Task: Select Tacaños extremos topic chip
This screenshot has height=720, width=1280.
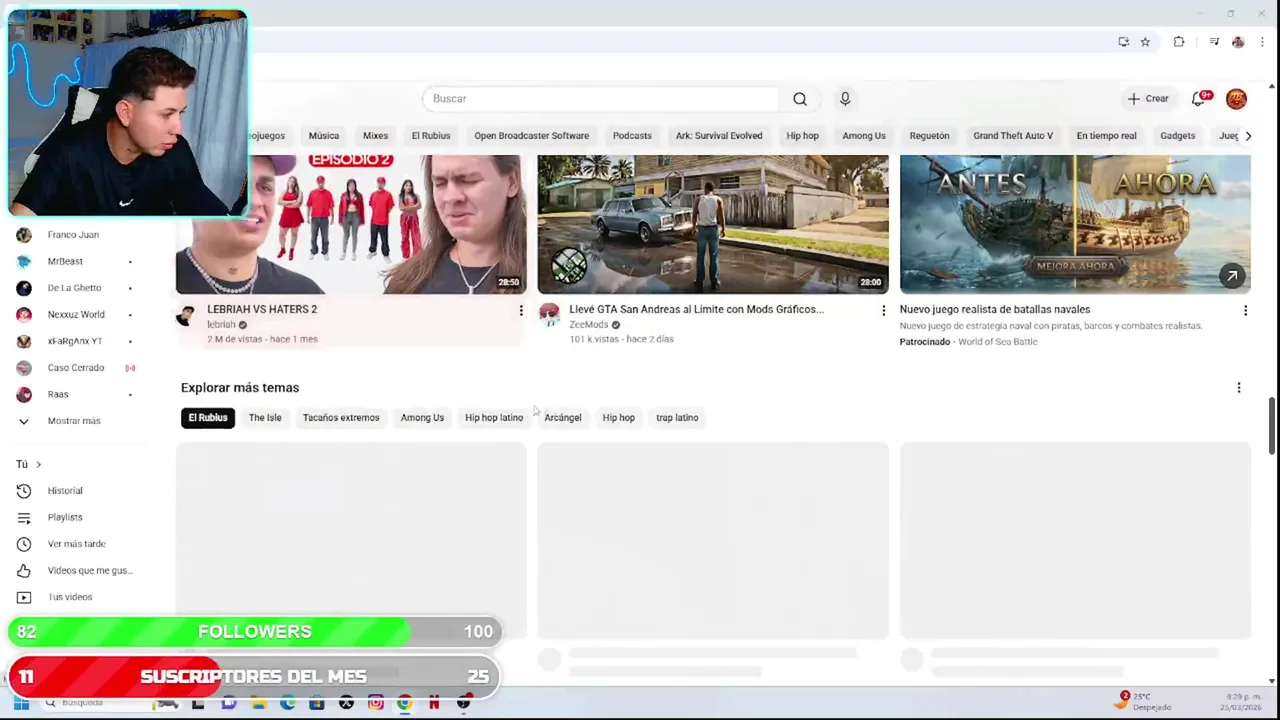Action: point(341,418)
